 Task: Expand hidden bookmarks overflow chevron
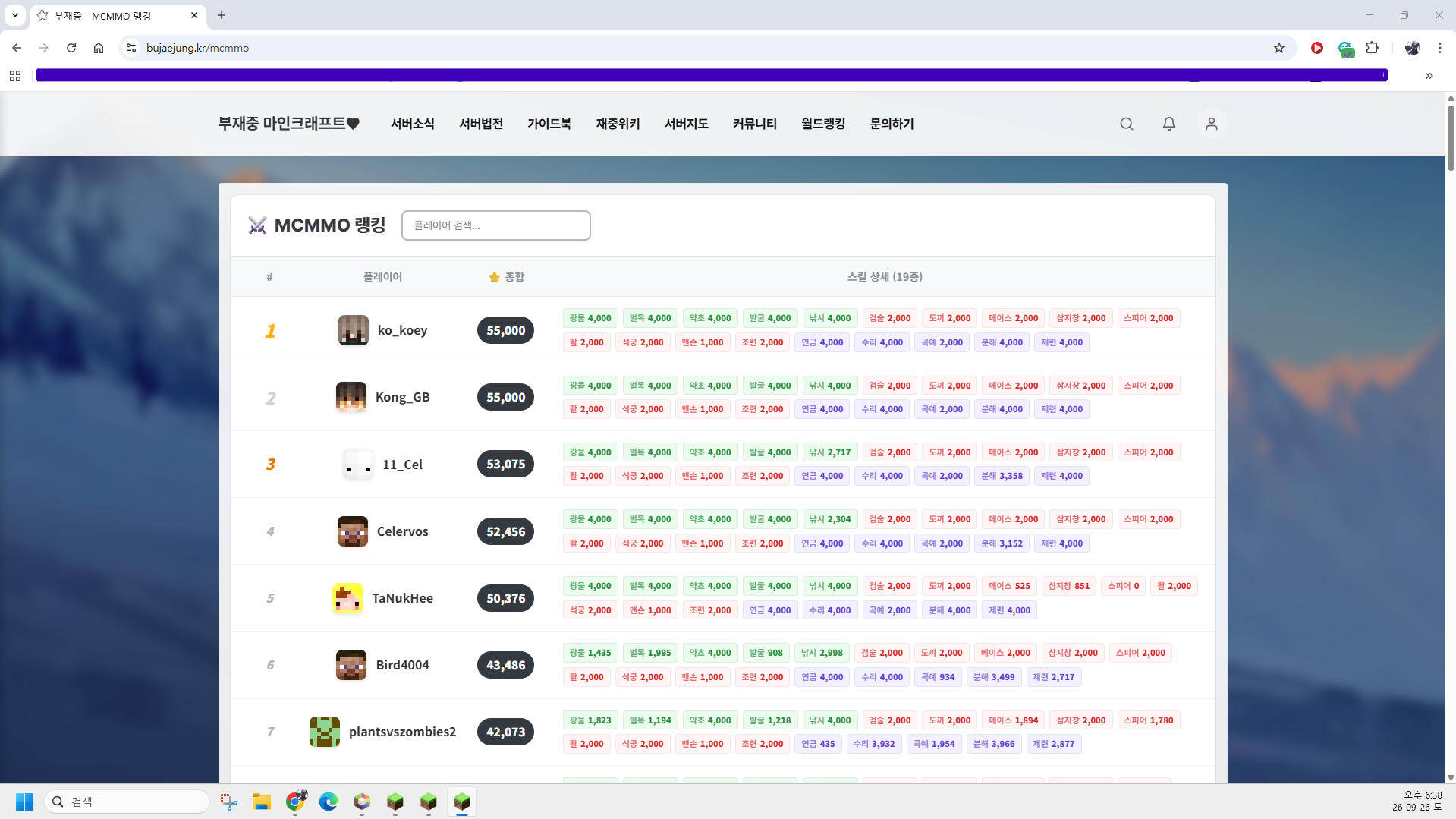tap(1429, 76)
